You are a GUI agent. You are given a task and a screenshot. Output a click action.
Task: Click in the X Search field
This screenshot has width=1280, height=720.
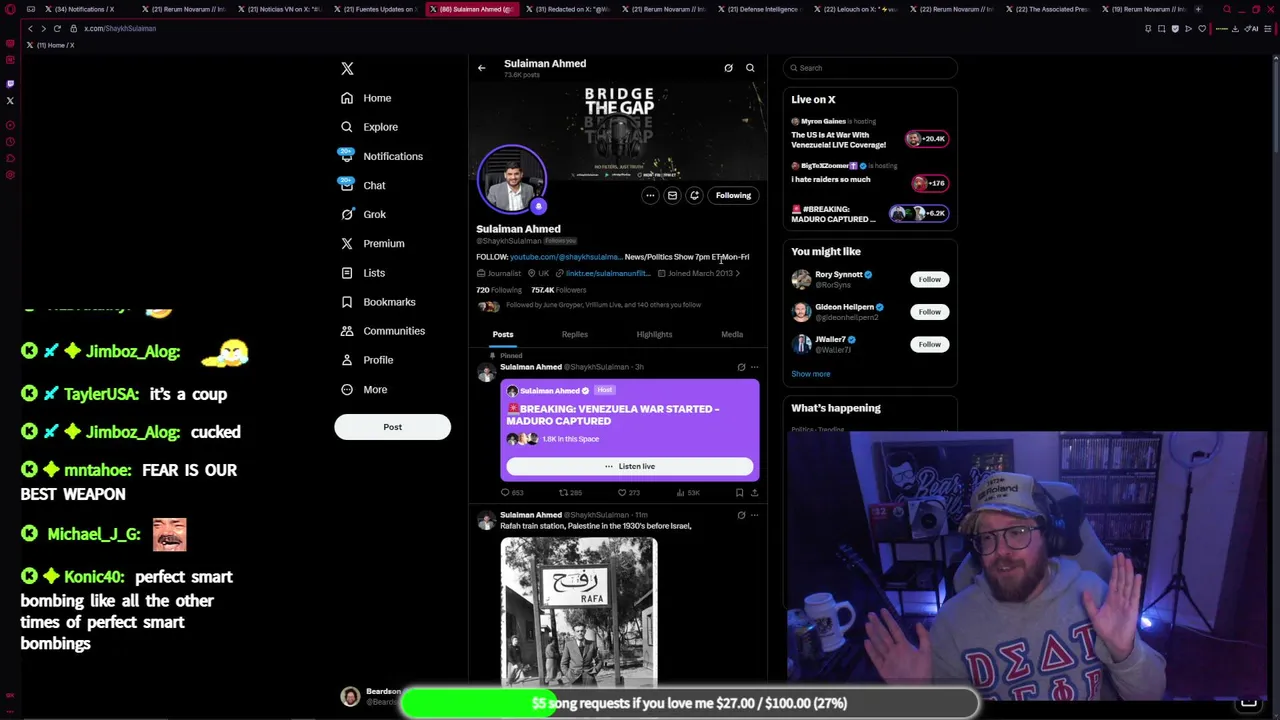click(870, 68)
